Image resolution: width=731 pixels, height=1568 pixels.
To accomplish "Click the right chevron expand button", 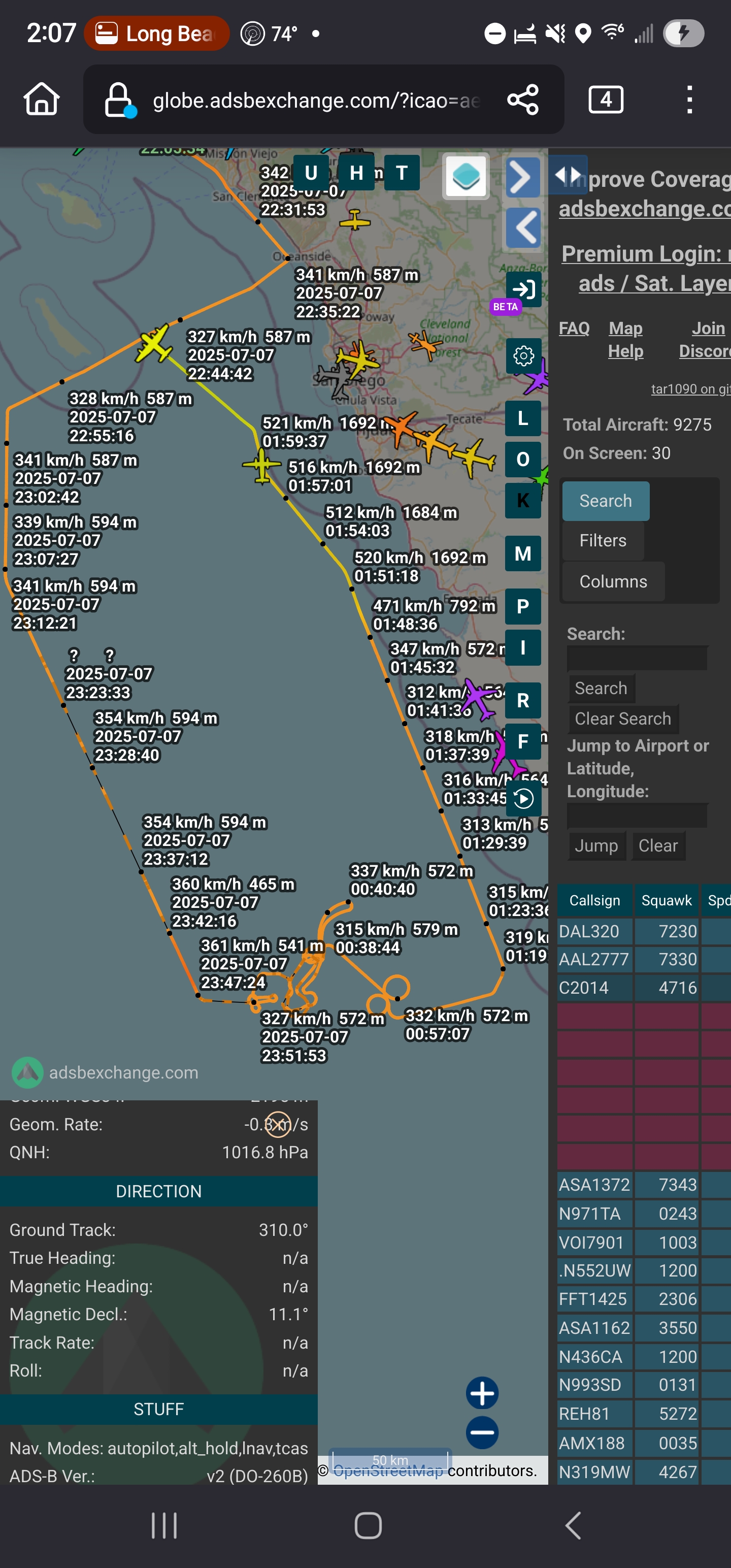I will 523,177.
